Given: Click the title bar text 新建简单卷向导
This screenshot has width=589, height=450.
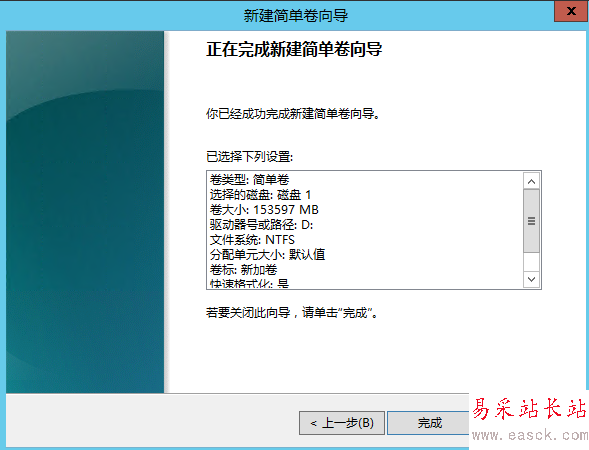Looking at the screenshot, I should pyautogui.click(x=296, y=15).
